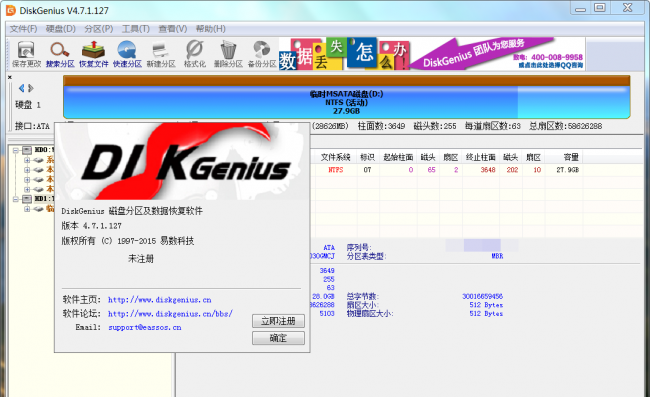Image resolution: width=650 pixels, height=397 pixels.
Task: Click 512 Bytes next to 物理扇区大小
Action: point(486,314)
